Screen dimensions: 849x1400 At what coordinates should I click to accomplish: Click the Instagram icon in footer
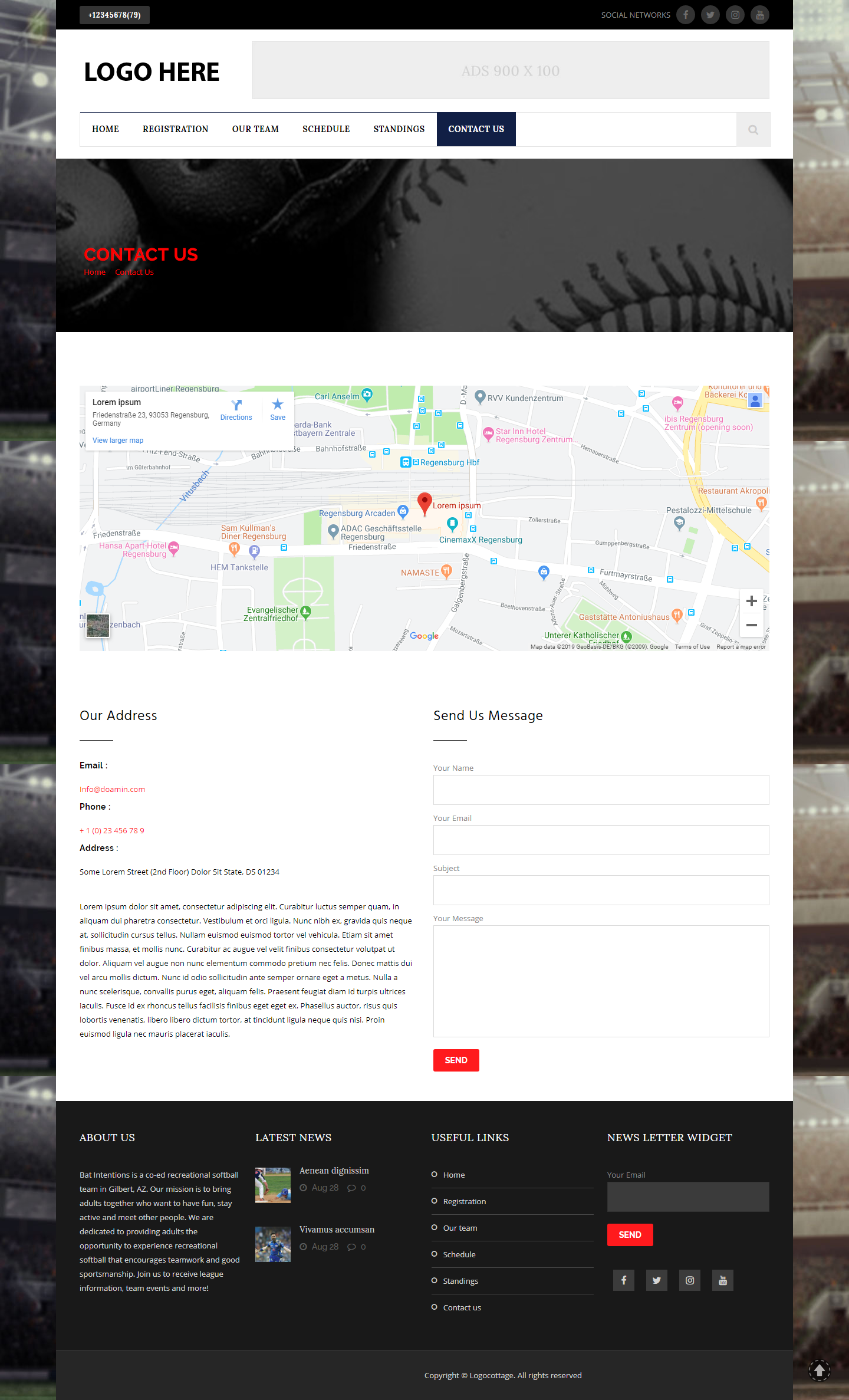pos(689,1280)
